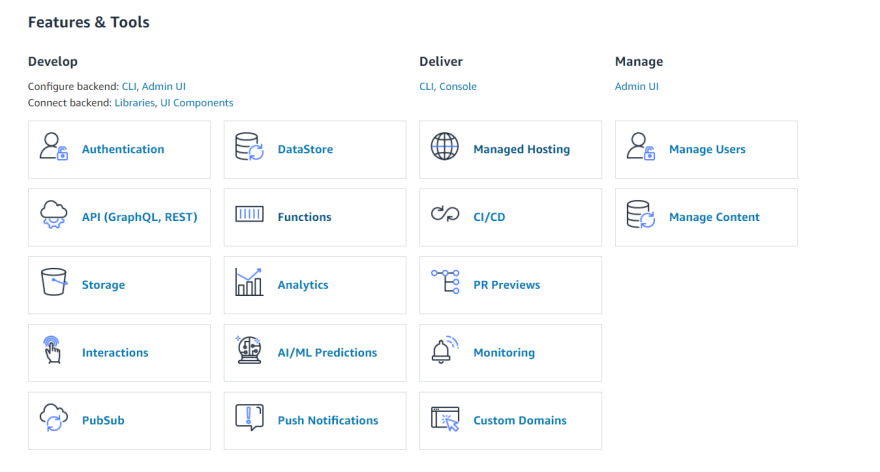Click the Manage section heading
The width and height of the screenshot is (880, 472).
(x=639, y=62)
